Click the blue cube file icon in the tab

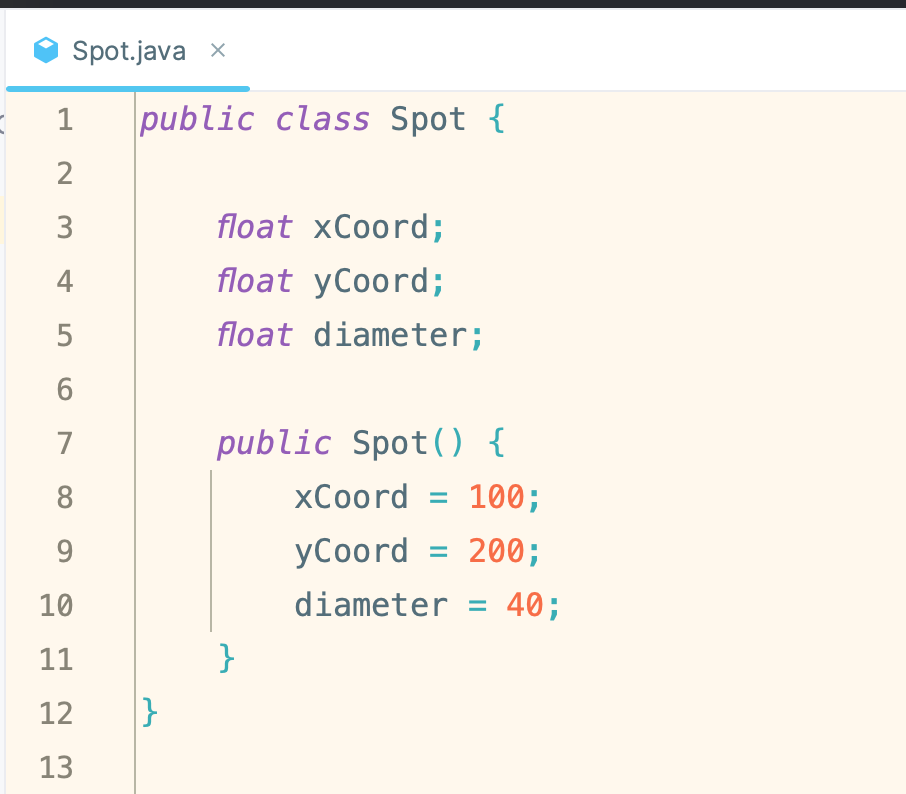(46, 50)
